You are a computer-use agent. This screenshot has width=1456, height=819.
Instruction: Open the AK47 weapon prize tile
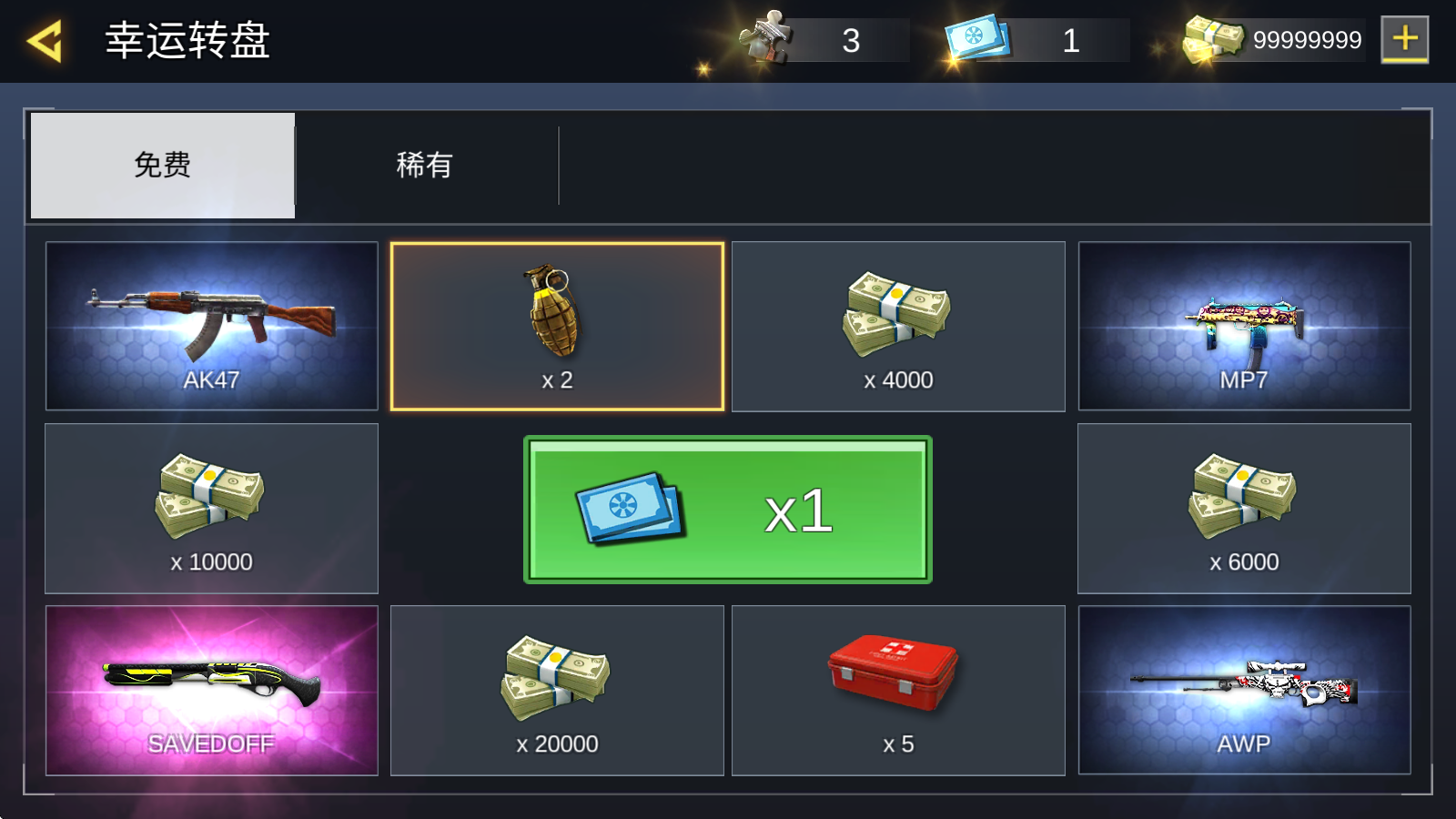coord(211,327)
